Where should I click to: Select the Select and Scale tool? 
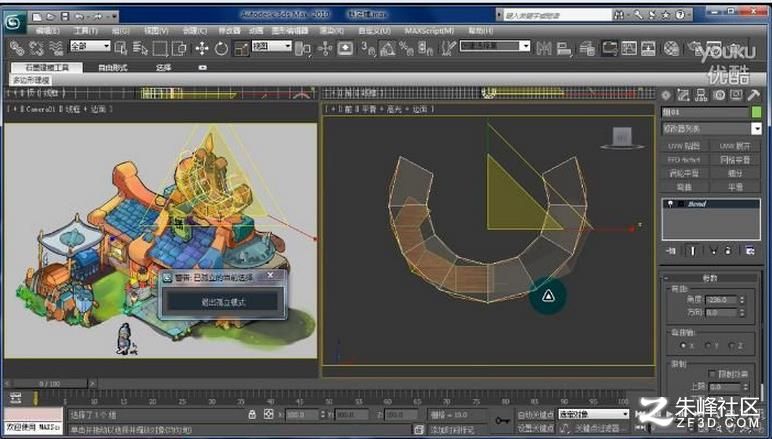[x=241, y=48]
